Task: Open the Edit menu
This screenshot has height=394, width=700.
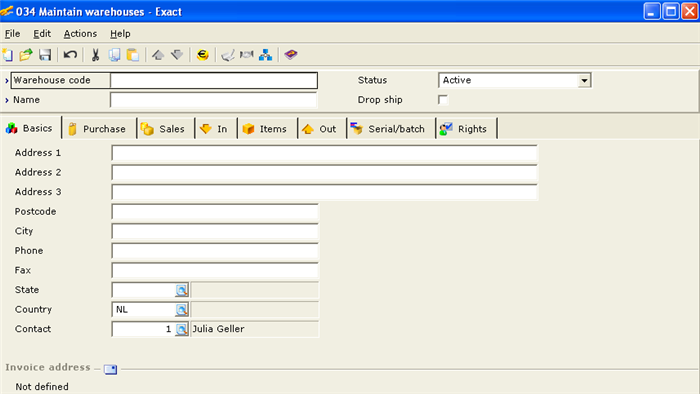Action: tap(42, 33)
